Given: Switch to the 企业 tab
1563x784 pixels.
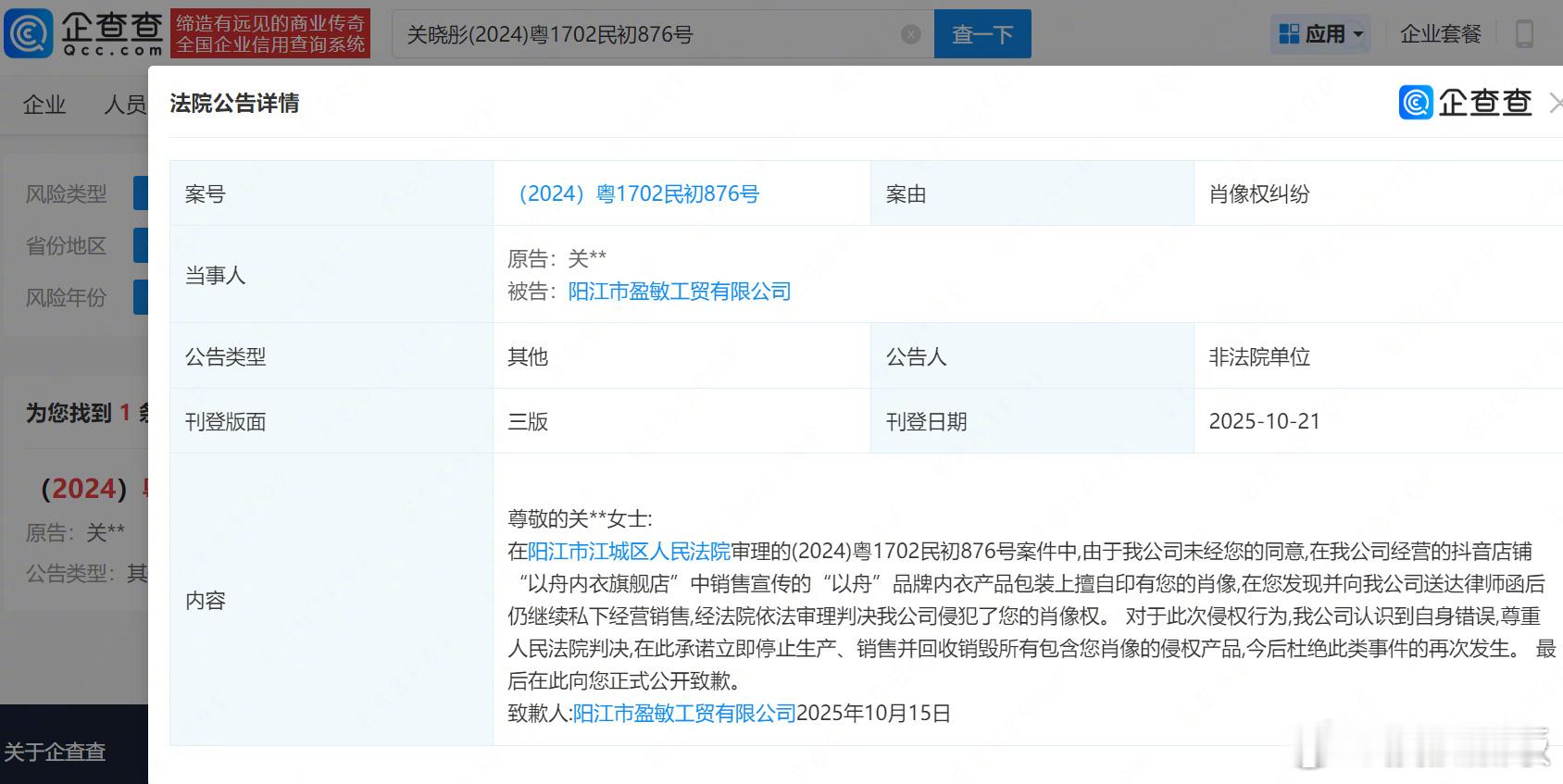Looking at the screenshot, I should pos(44,105).
